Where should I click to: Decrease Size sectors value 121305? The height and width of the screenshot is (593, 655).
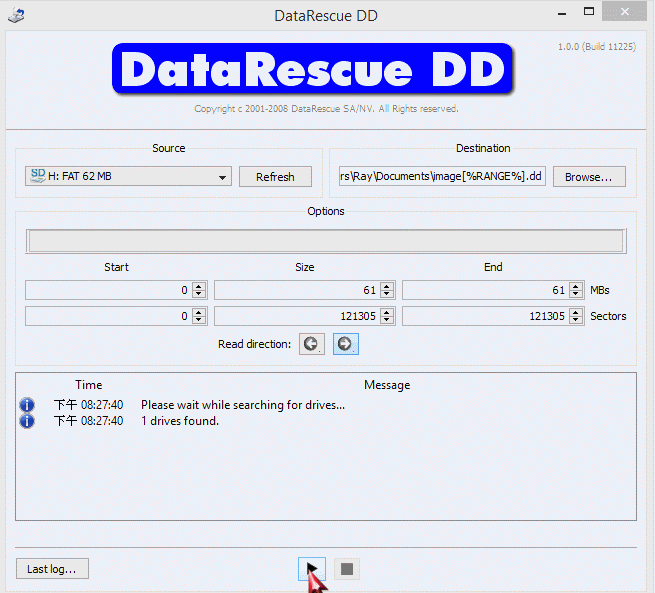(387, 320)
